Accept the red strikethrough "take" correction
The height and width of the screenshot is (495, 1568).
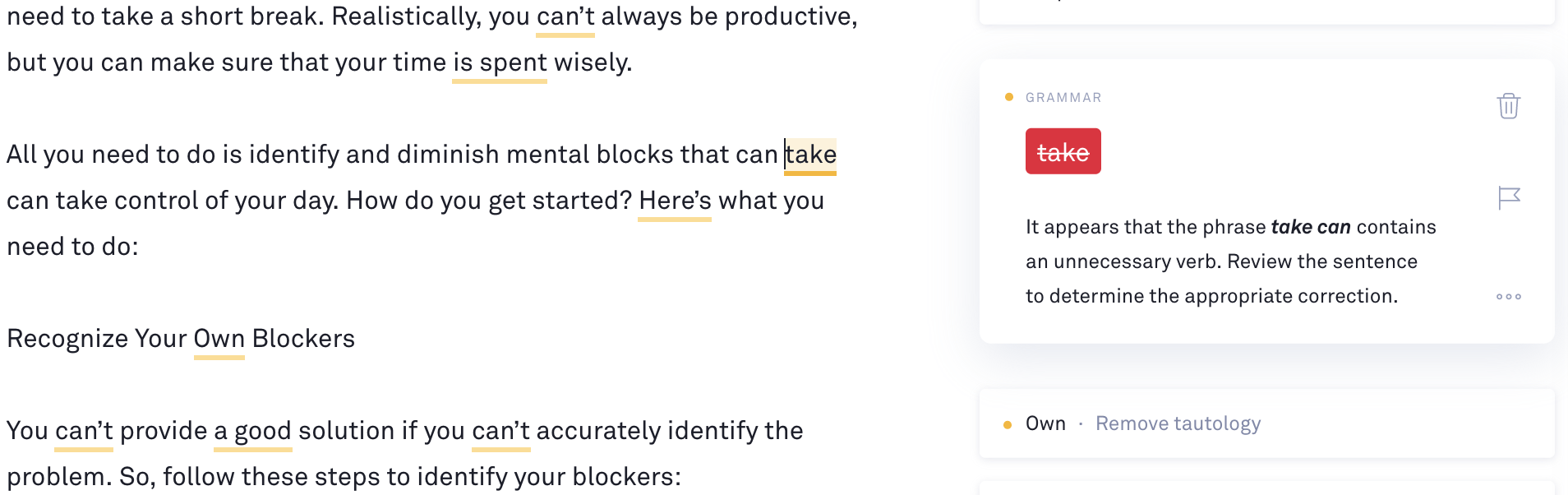coord(1063,152)
